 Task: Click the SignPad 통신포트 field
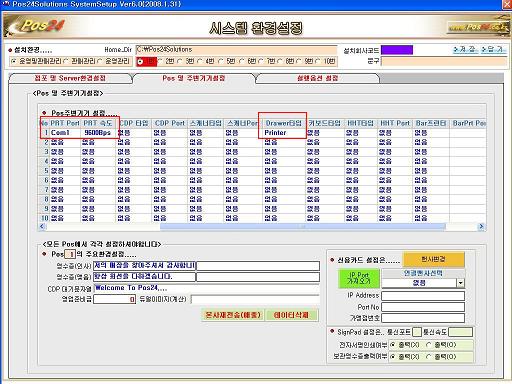tap(417, 332)
